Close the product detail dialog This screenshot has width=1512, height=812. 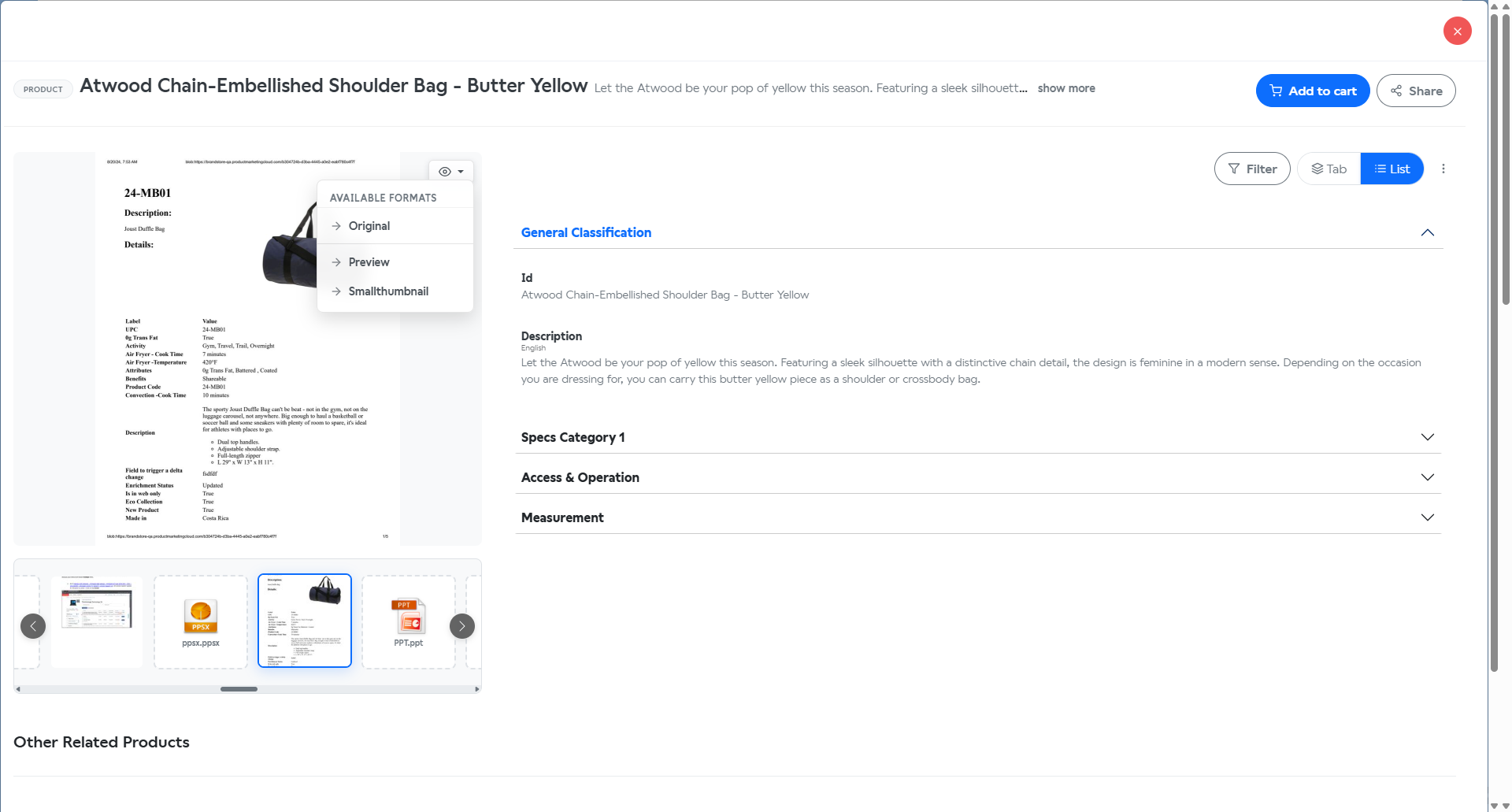1457,32
